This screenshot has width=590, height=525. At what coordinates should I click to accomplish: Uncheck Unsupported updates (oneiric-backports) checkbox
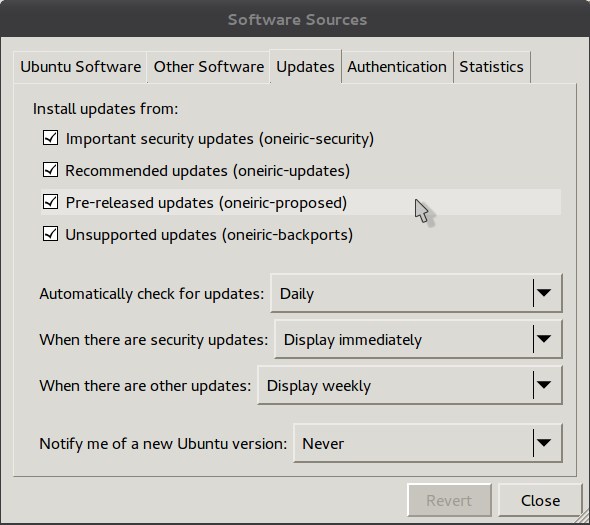click(x=50, y=234)
